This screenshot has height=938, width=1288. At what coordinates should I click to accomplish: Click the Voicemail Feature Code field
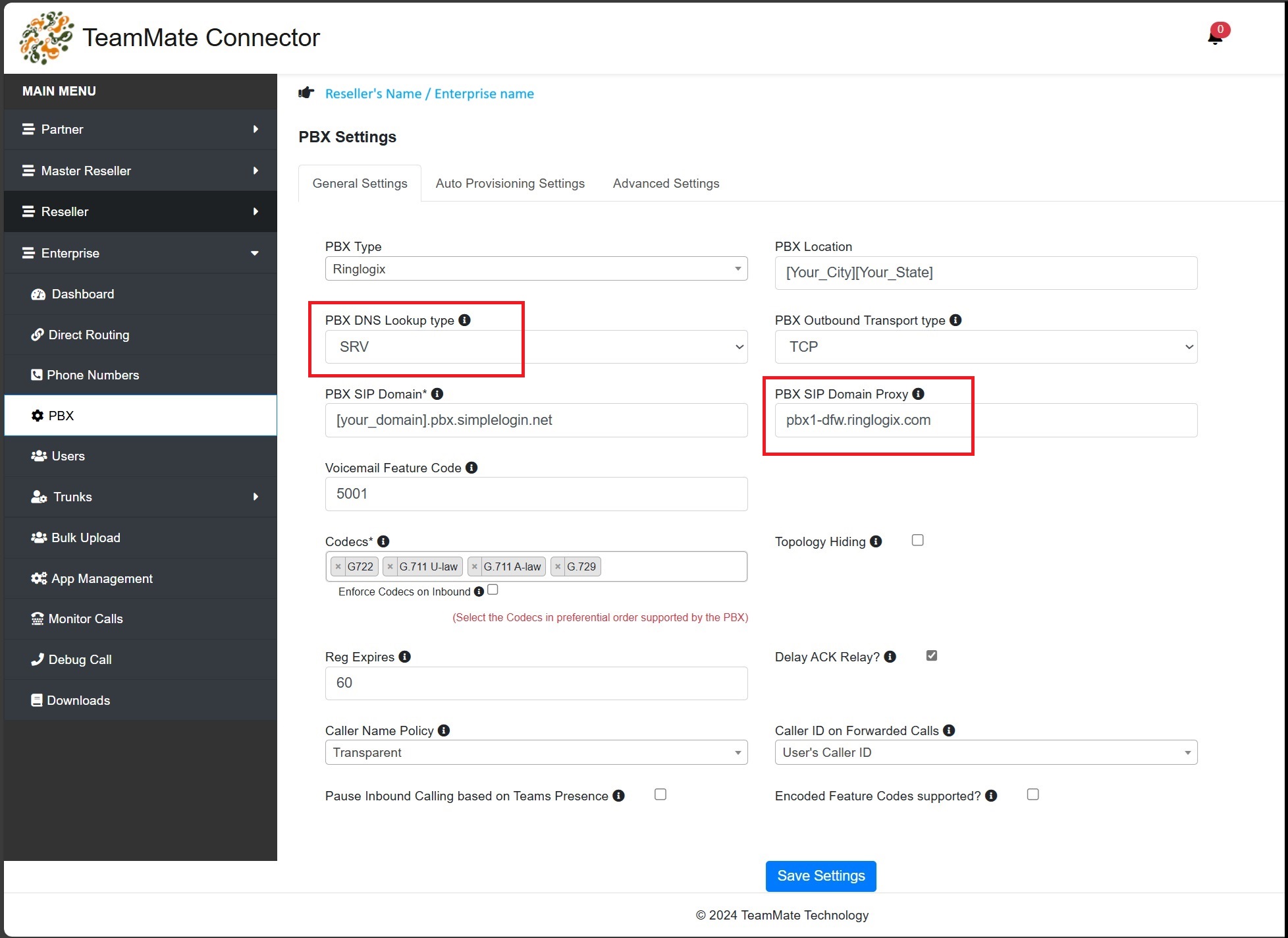coord(537,494)
